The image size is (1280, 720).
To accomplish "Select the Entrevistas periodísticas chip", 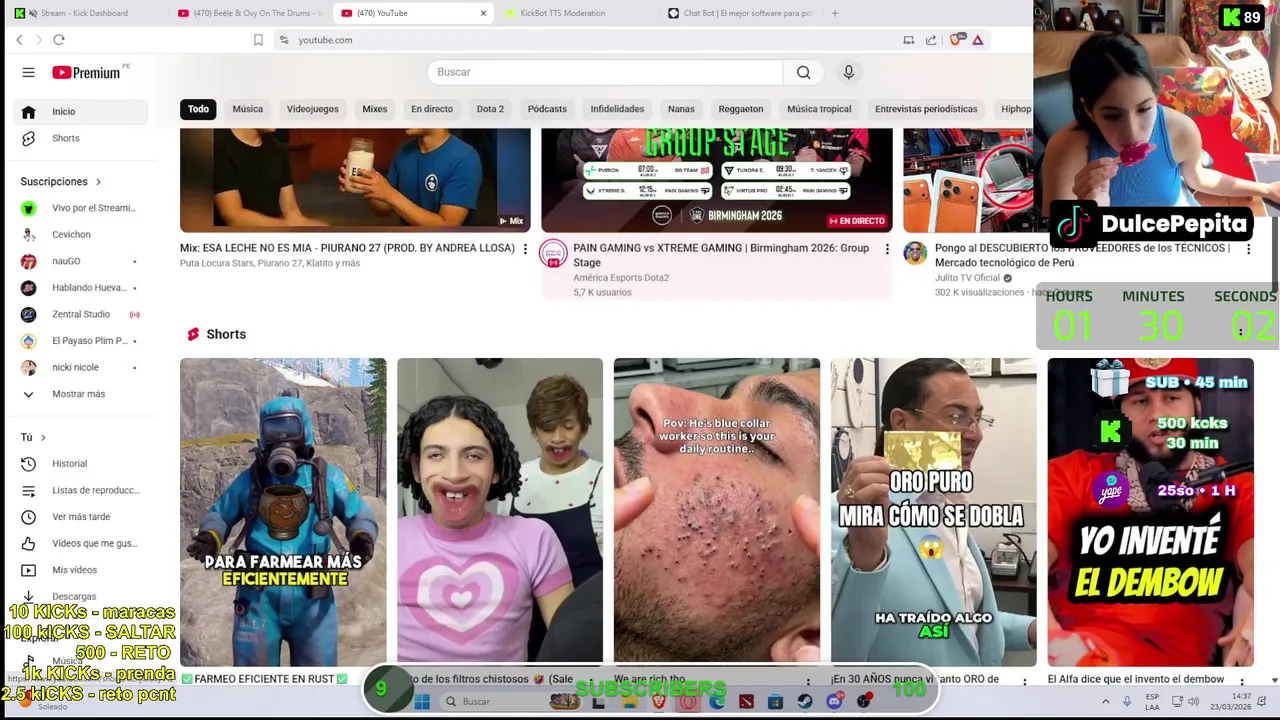I will [926, 109].
